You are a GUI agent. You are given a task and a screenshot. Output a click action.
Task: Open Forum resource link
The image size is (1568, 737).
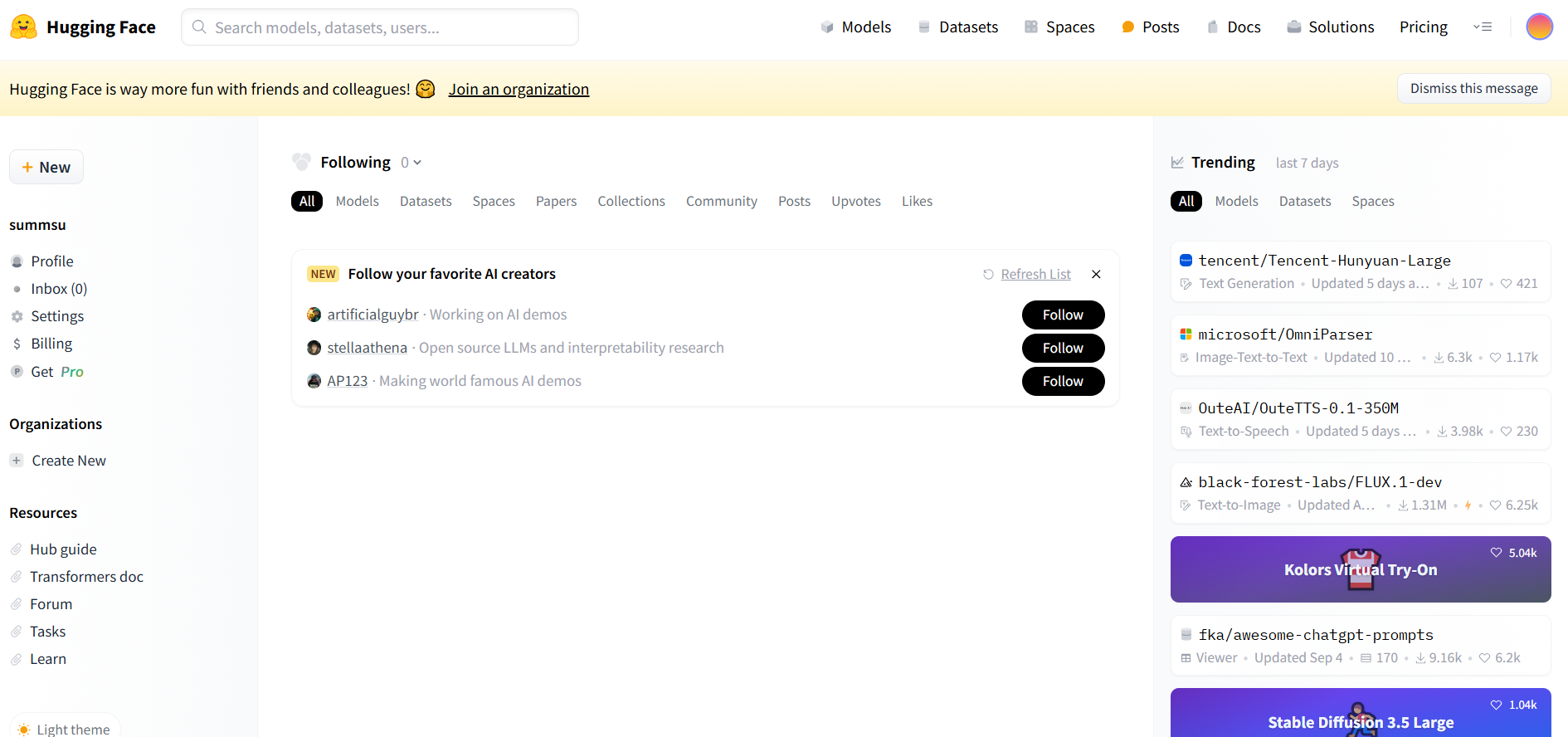[x=51, y=604]
